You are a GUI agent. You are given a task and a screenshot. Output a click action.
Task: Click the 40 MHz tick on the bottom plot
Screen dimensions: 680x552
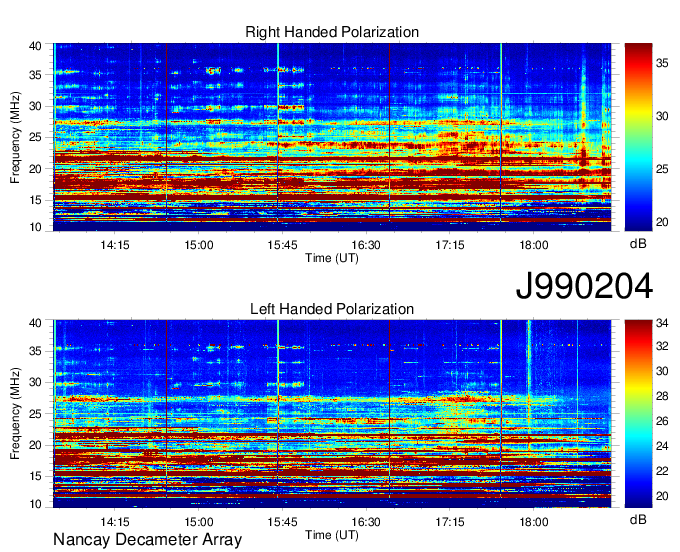click(35, 323)
